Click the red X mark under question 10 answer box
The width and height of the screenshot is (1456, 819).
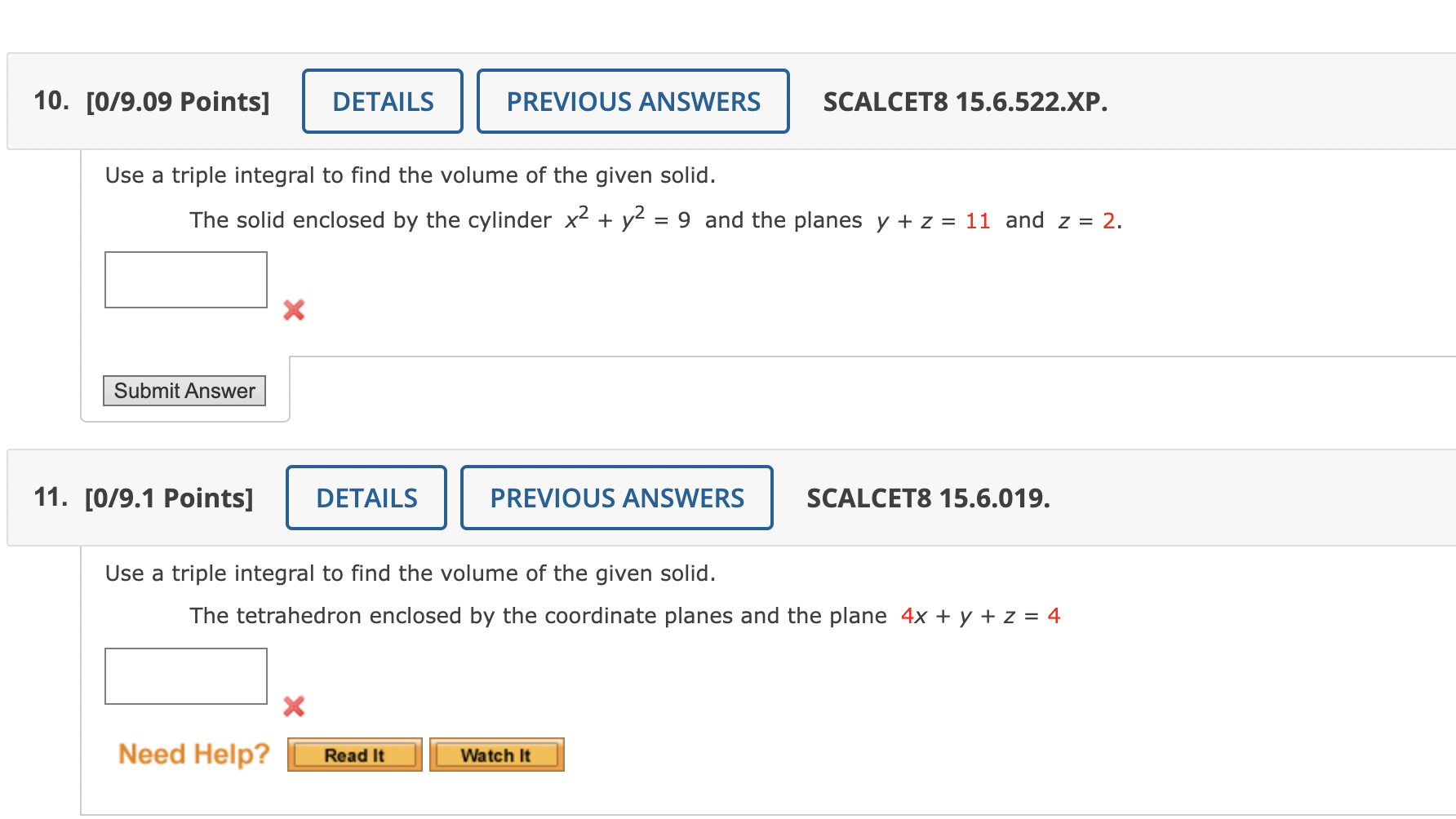point(293,310)
